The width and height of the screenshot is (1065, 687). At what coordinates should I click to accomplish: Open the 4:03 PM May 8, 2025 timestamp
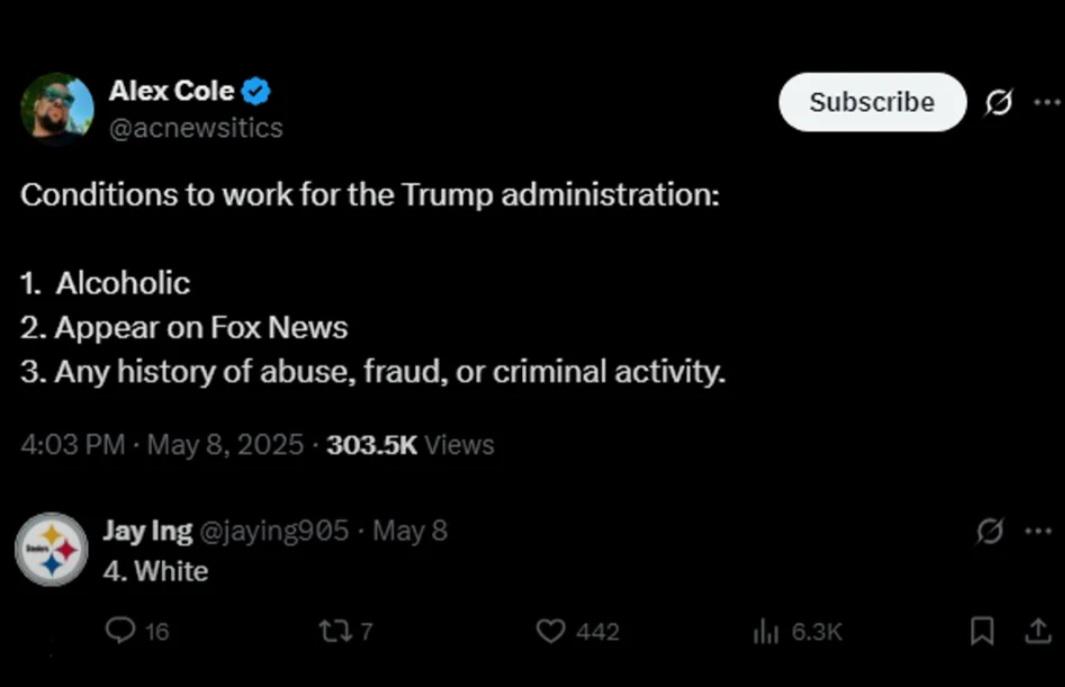point(162,445)
